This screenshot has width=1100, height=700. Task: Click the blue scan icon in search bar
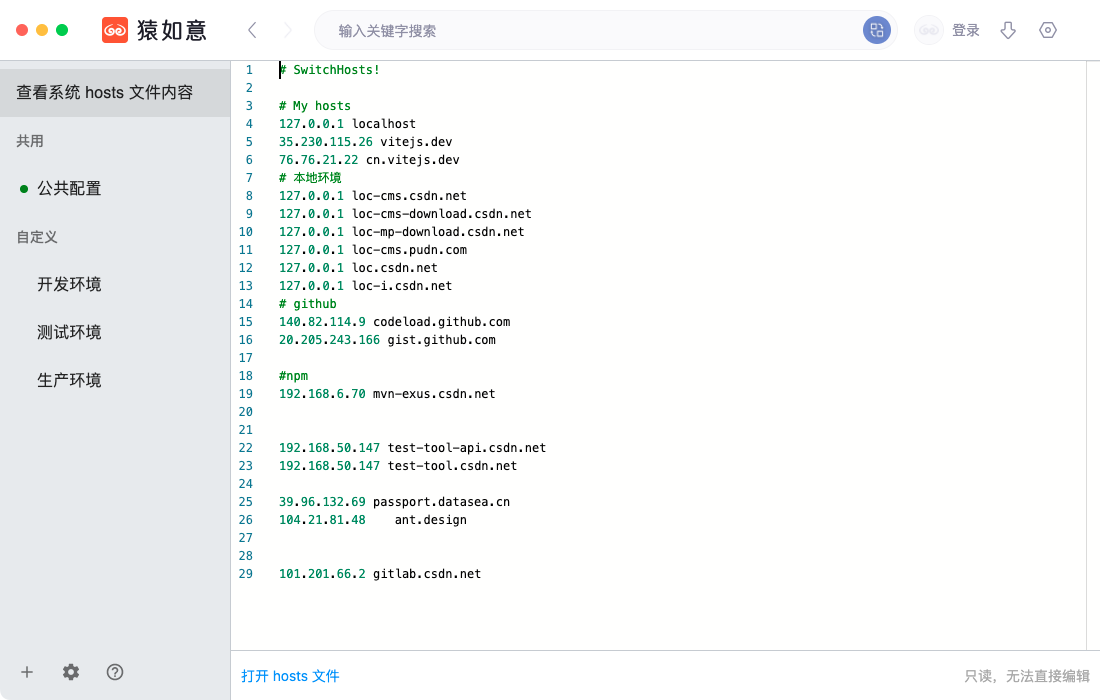(876, 30)
